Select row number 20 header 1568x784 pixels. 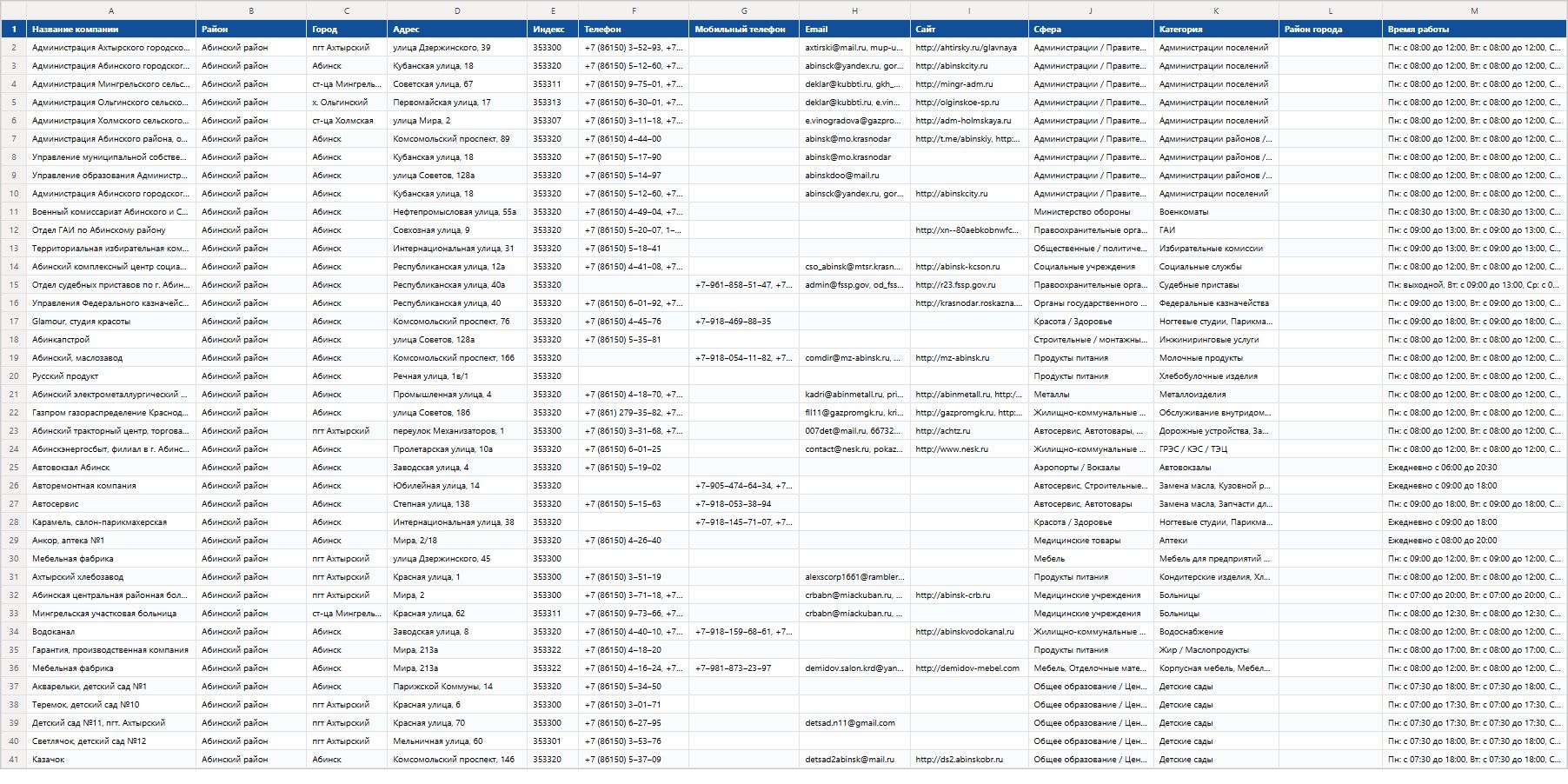coord(14,376)
